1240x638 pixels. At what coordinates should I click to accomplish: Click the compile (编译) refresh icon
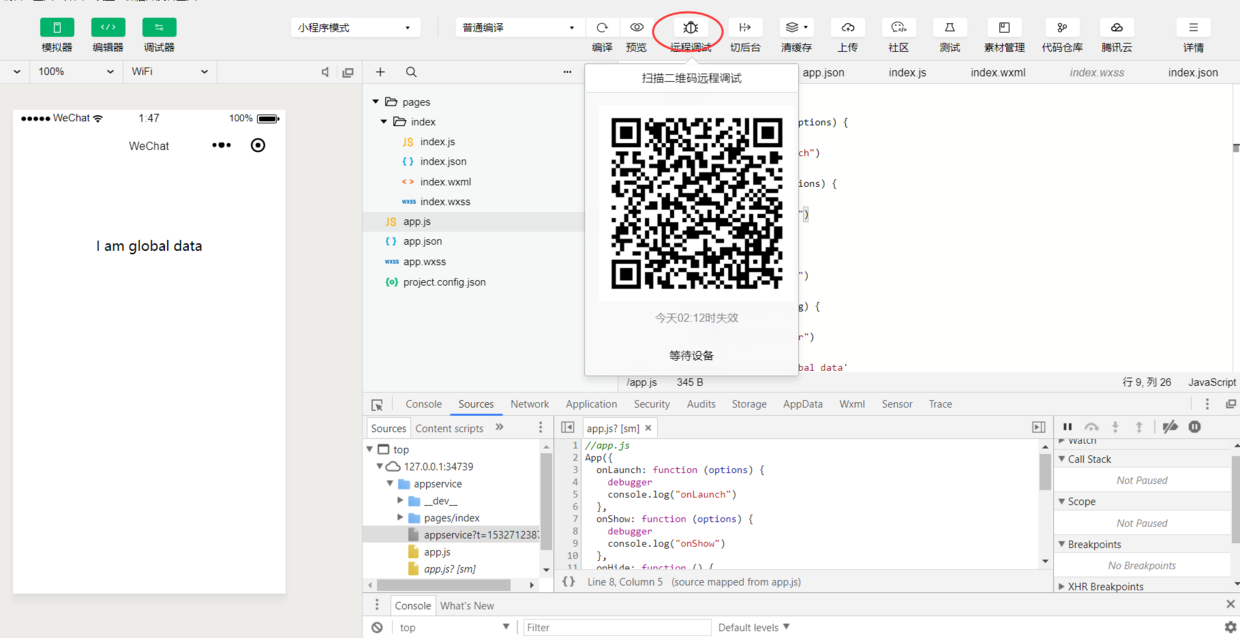click(602, 28)
